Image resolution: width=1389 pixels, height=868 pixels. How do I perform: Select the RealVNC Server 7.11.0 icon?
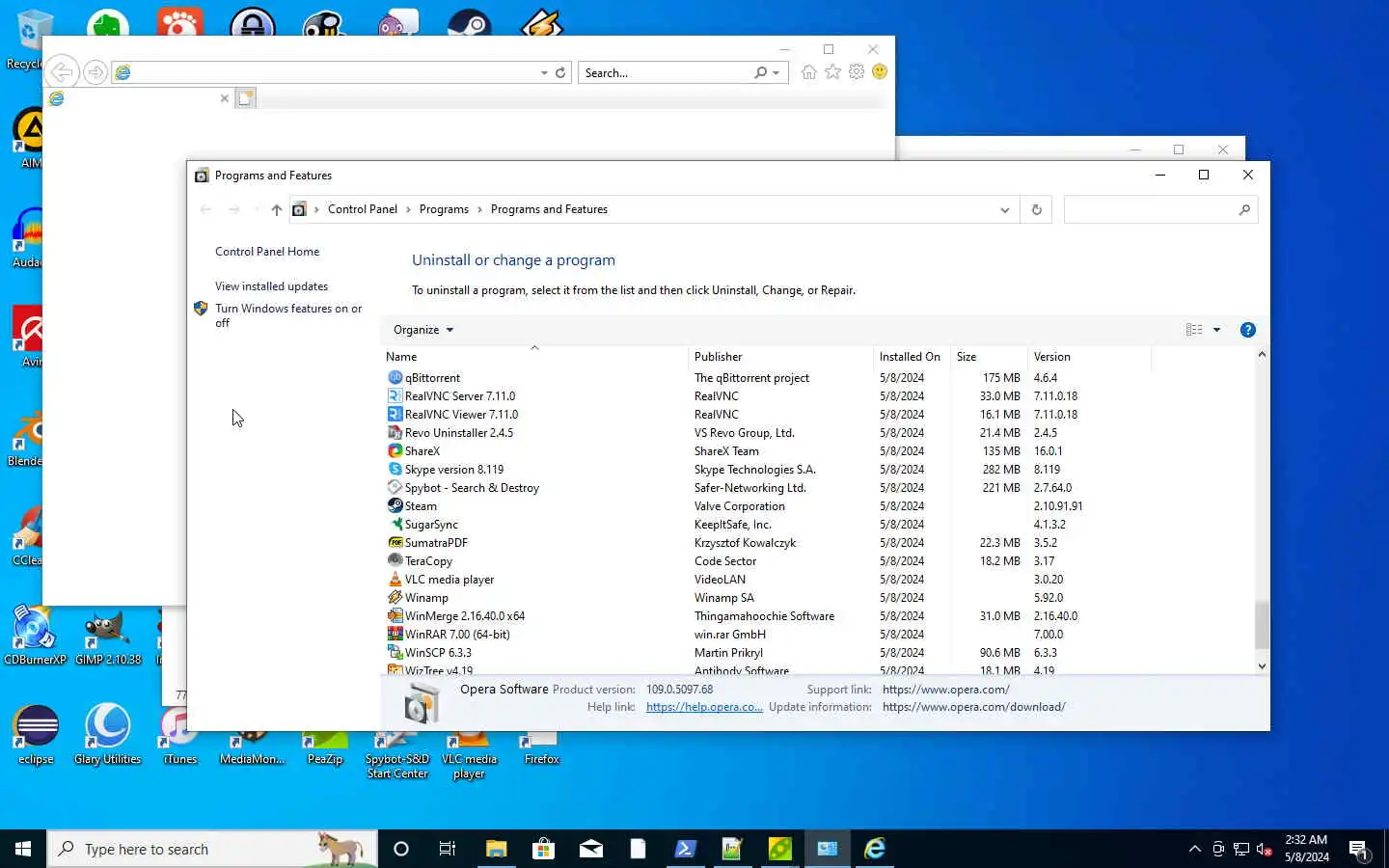click(x=395, y=396)
